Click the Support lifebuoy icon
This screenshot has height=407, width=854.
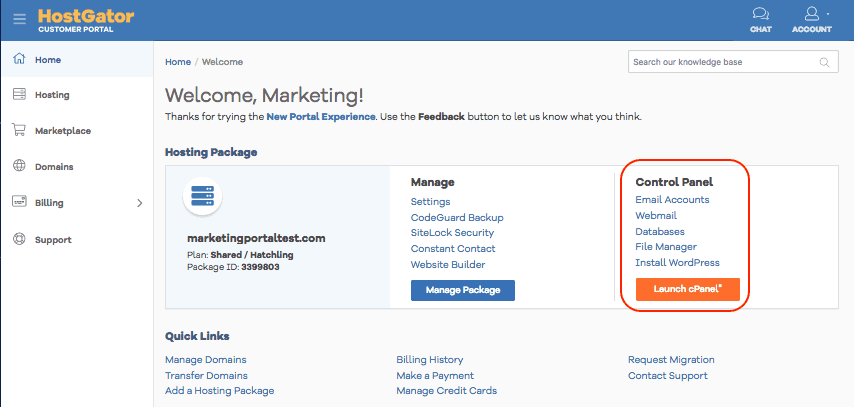(19, 239)
